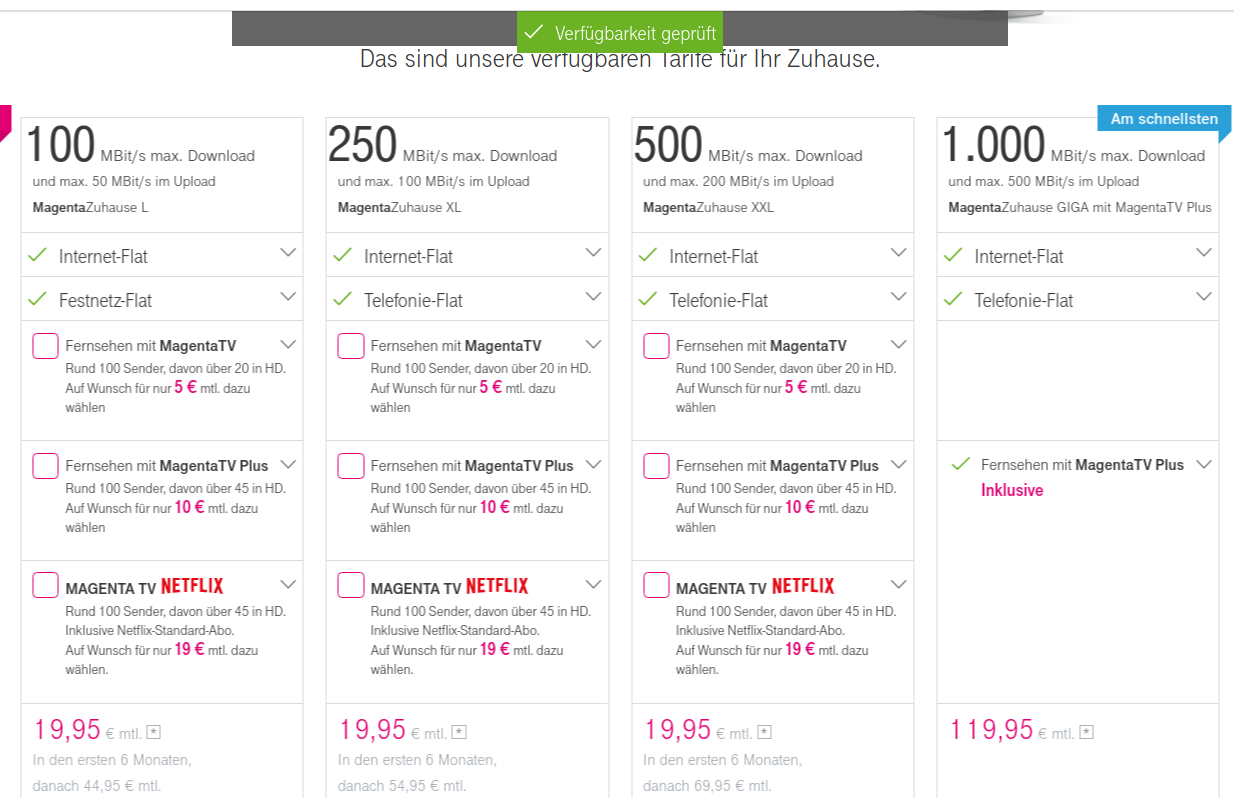
Task: Click Netflix logo in the 250 MBit/s tariff
Action: 497,586
